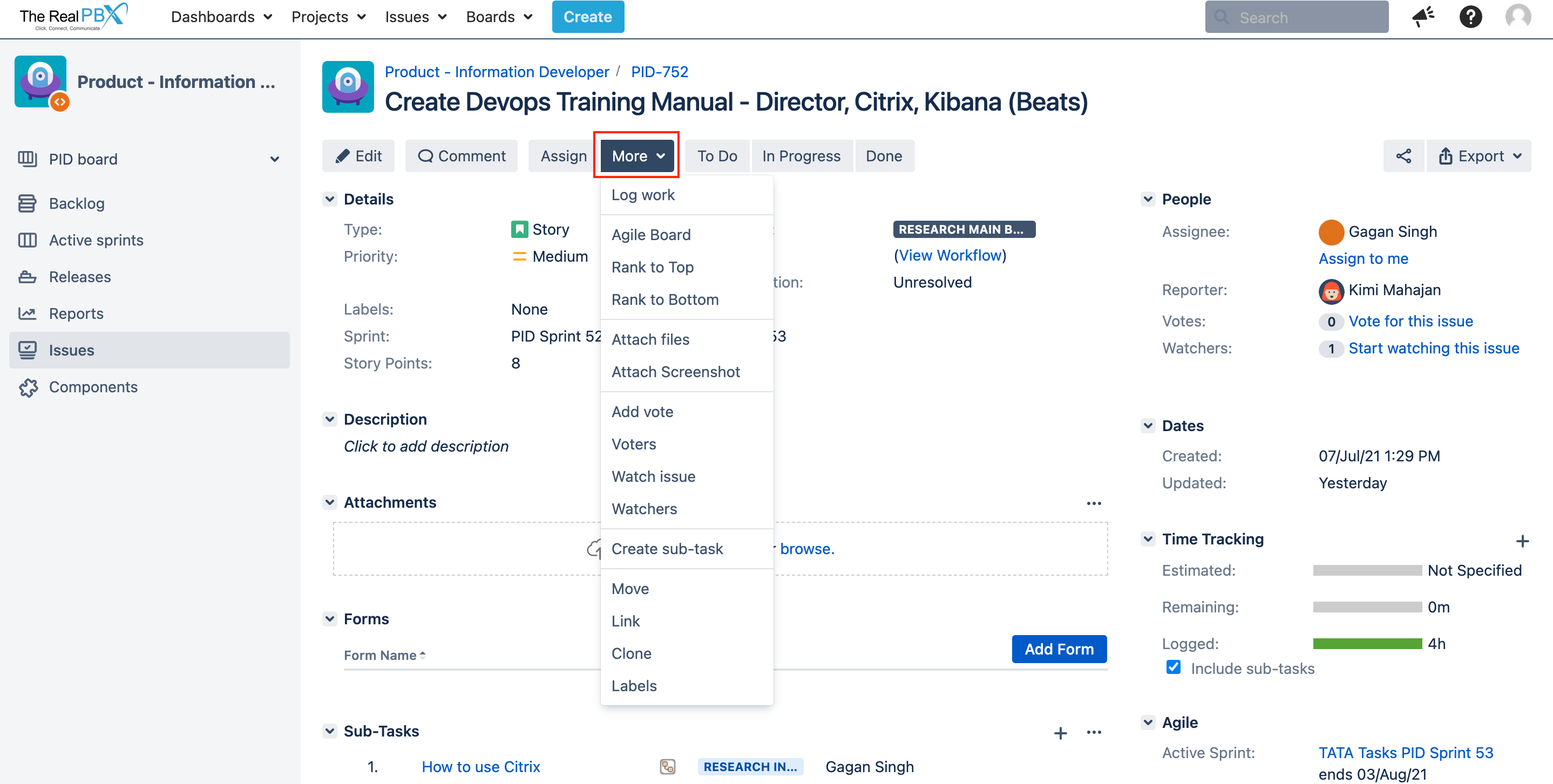
Task: Click the Story type icon
Action: pyautogui.click(x=519, y=230)
